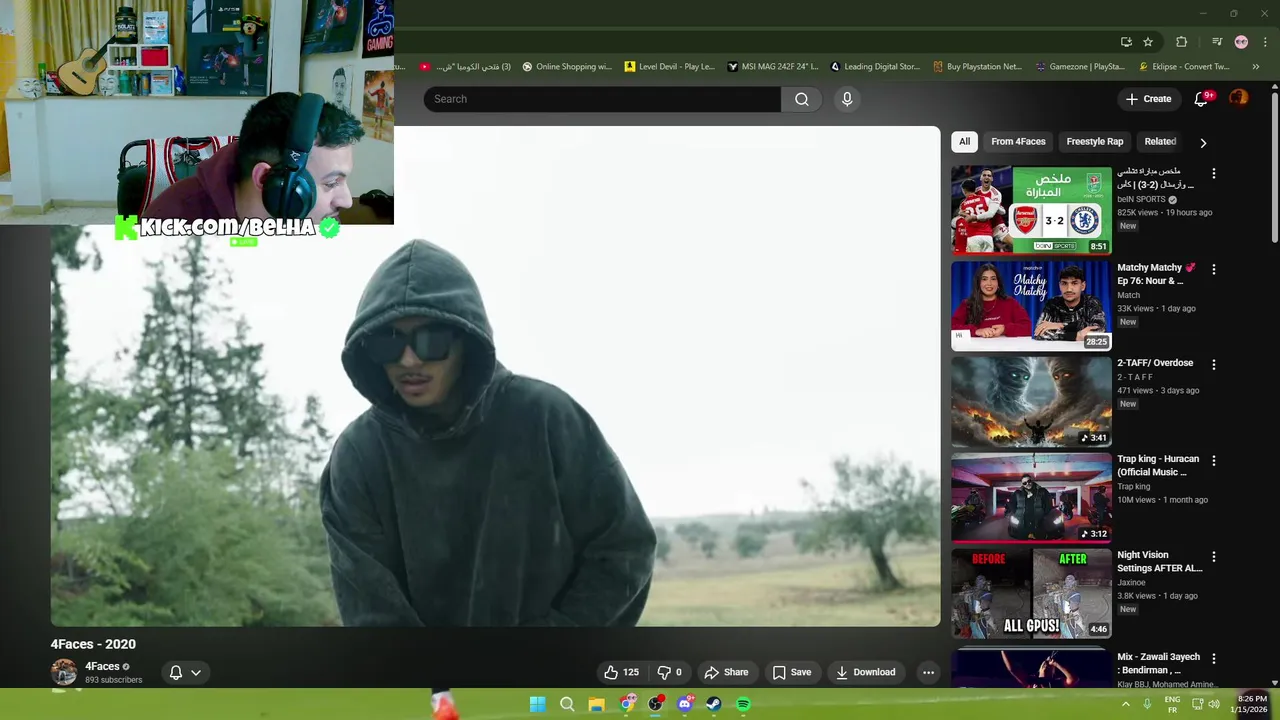Open options menu for Trap king Huracan video
Viewport: 1280px width, 720px height.
coord(1214,461)
